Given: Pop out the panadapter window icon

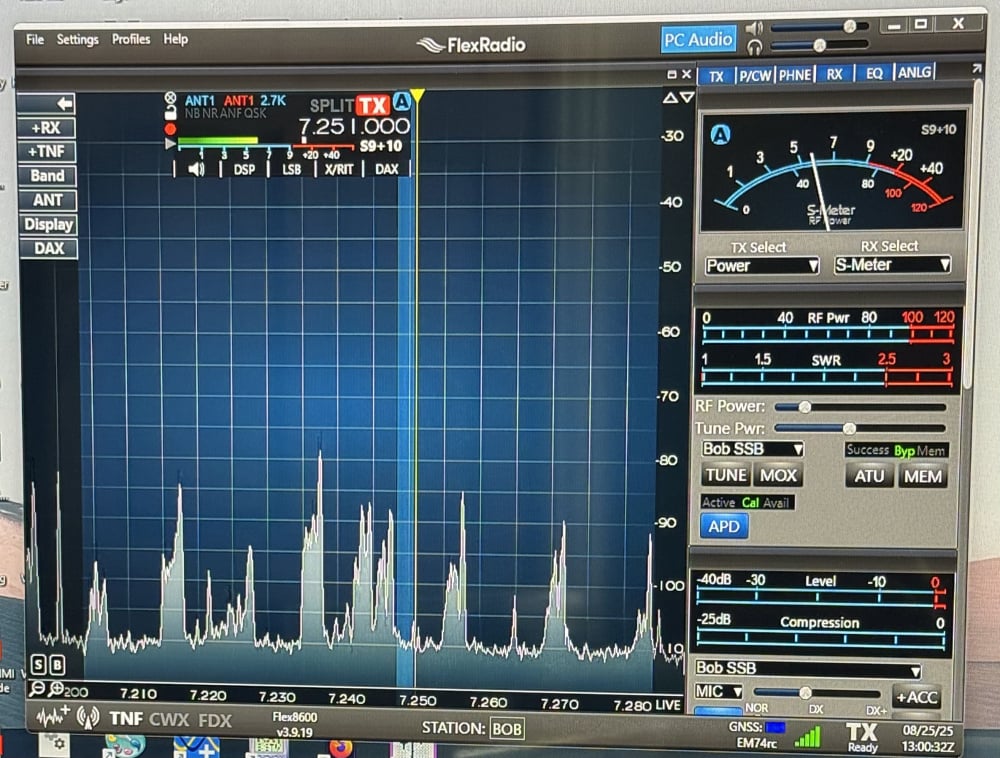Looking at the screenshot, I should (672, 75).
